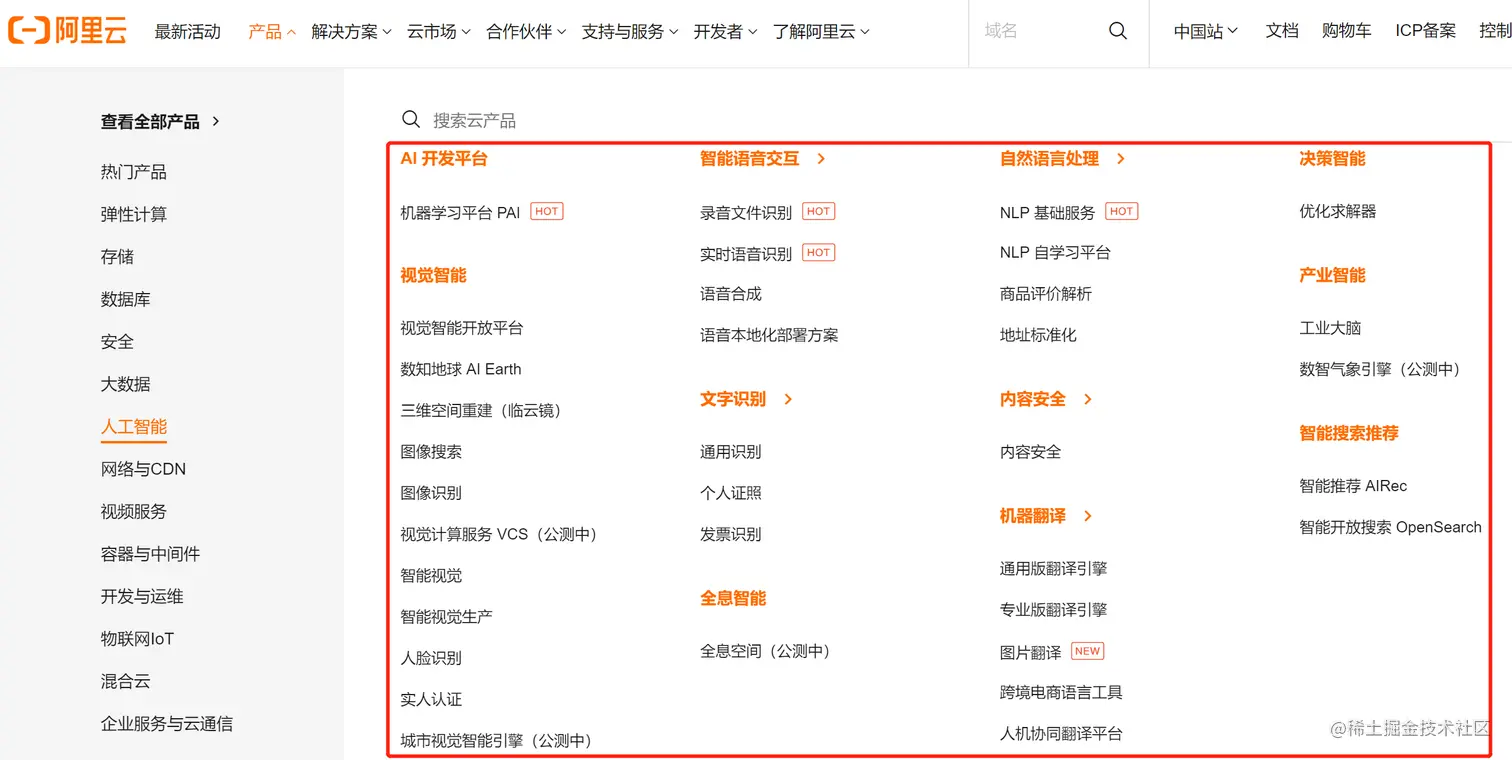The image size is (1512, 760).
Task: Select 网络与CDN category
Action: (143, 469)
